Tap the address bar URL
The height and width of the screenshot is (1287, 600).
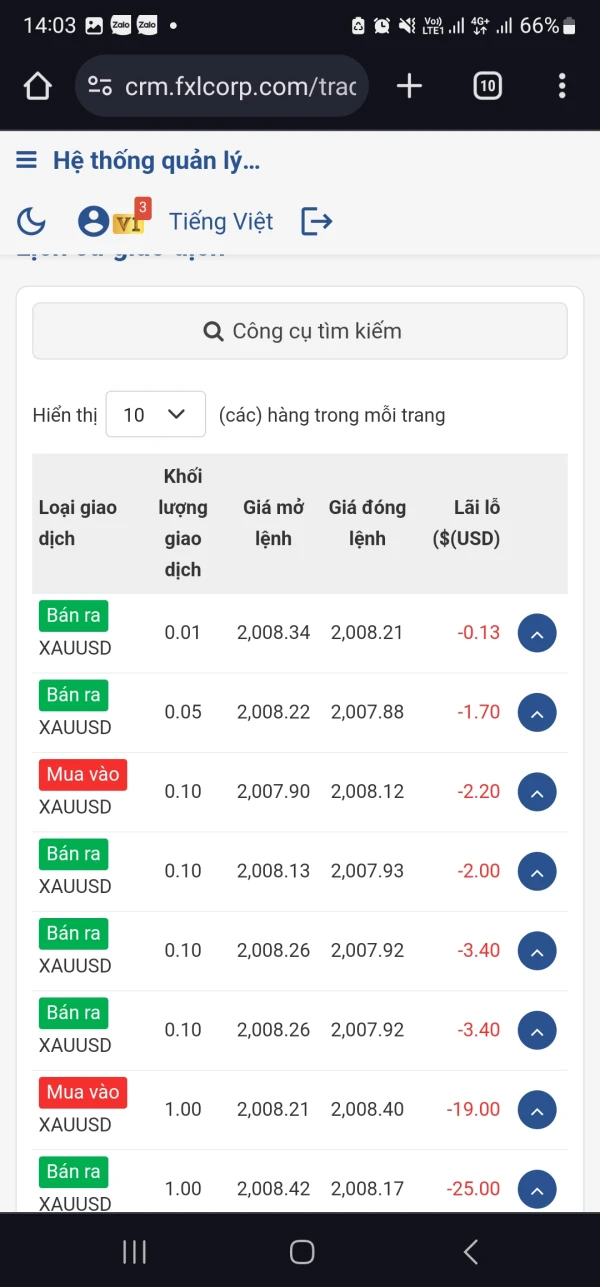pos(240,87)
